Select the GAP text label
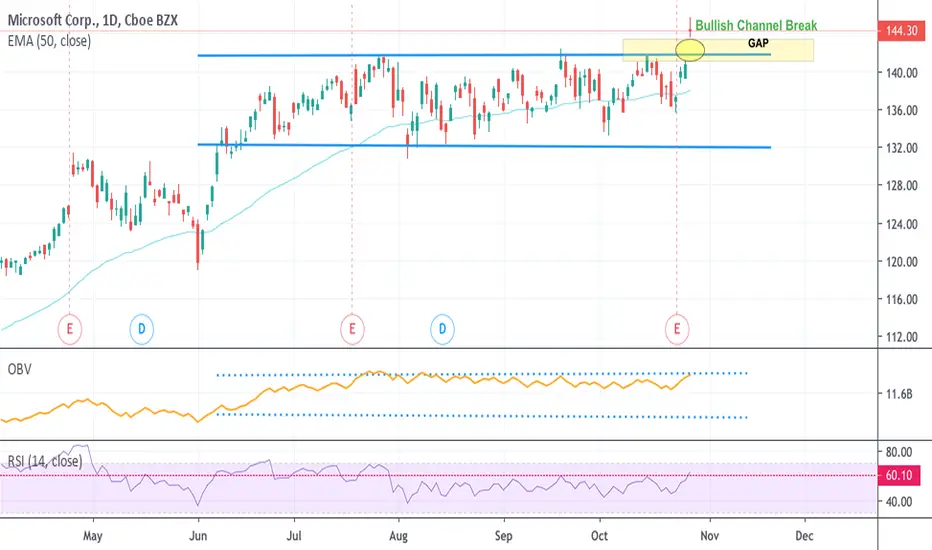This screenshot has height=550, width=932. [x=758, y=43]
